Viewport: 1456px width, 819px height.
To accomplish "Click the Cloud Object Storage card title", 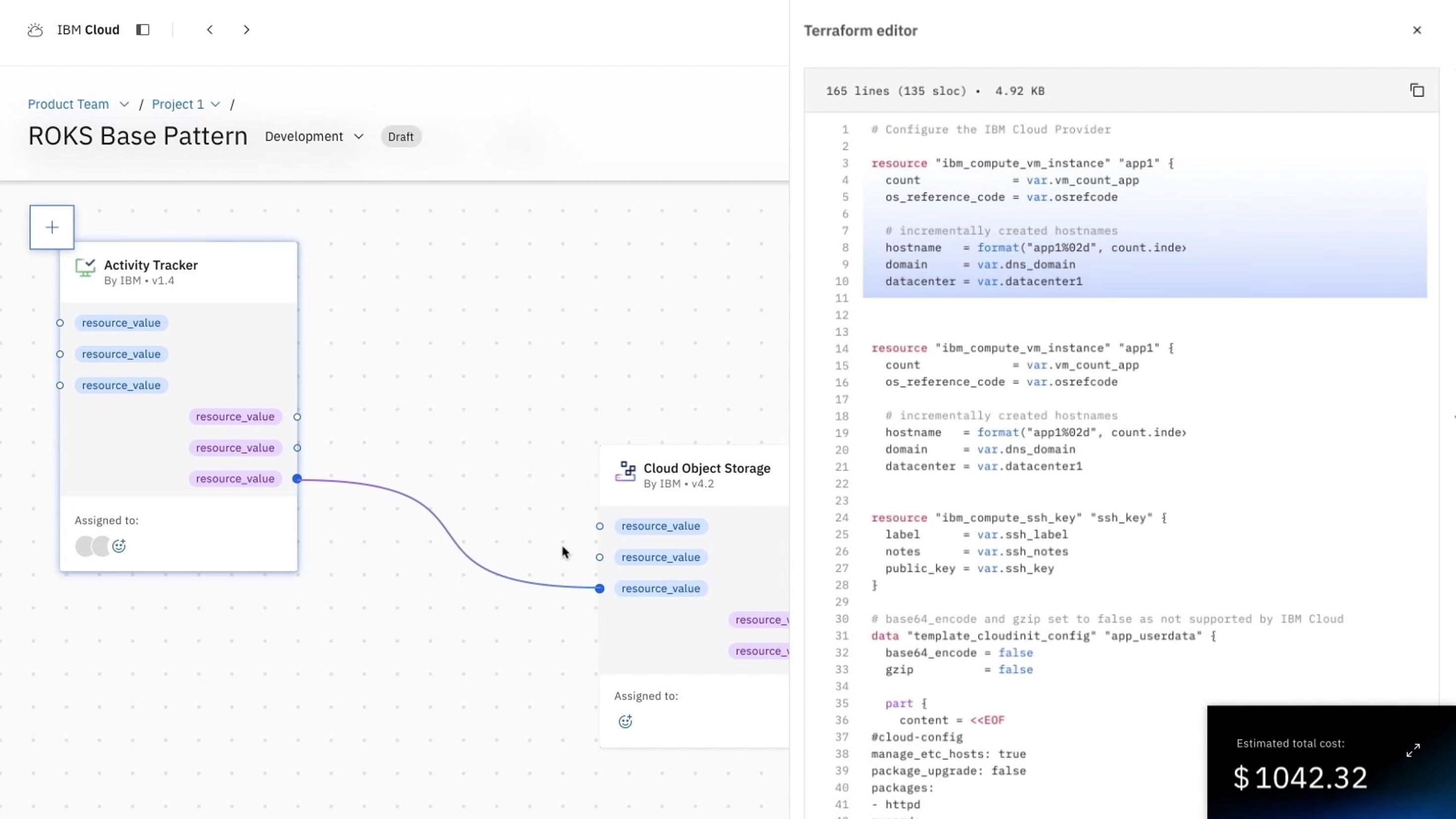I will [x=707, y=468].
